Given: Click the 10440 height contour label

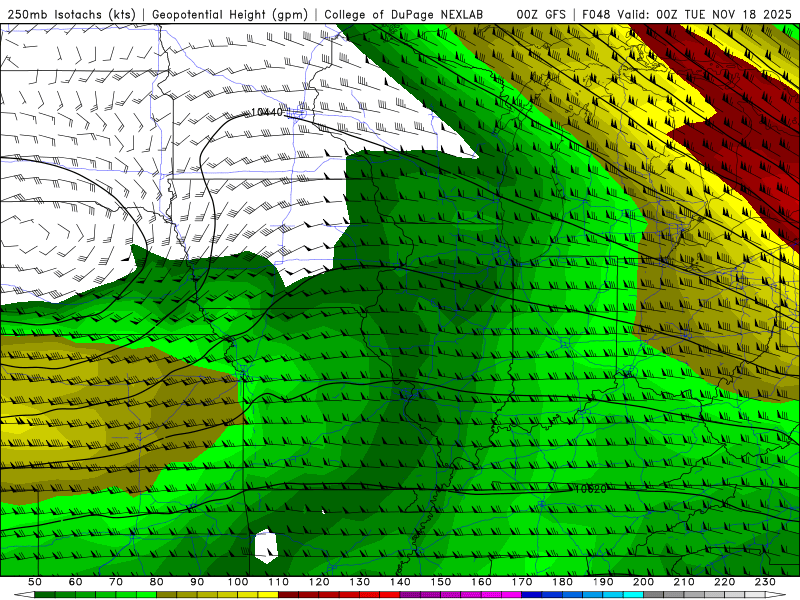Looking at the screenshot, I should [x=267, y=112].
